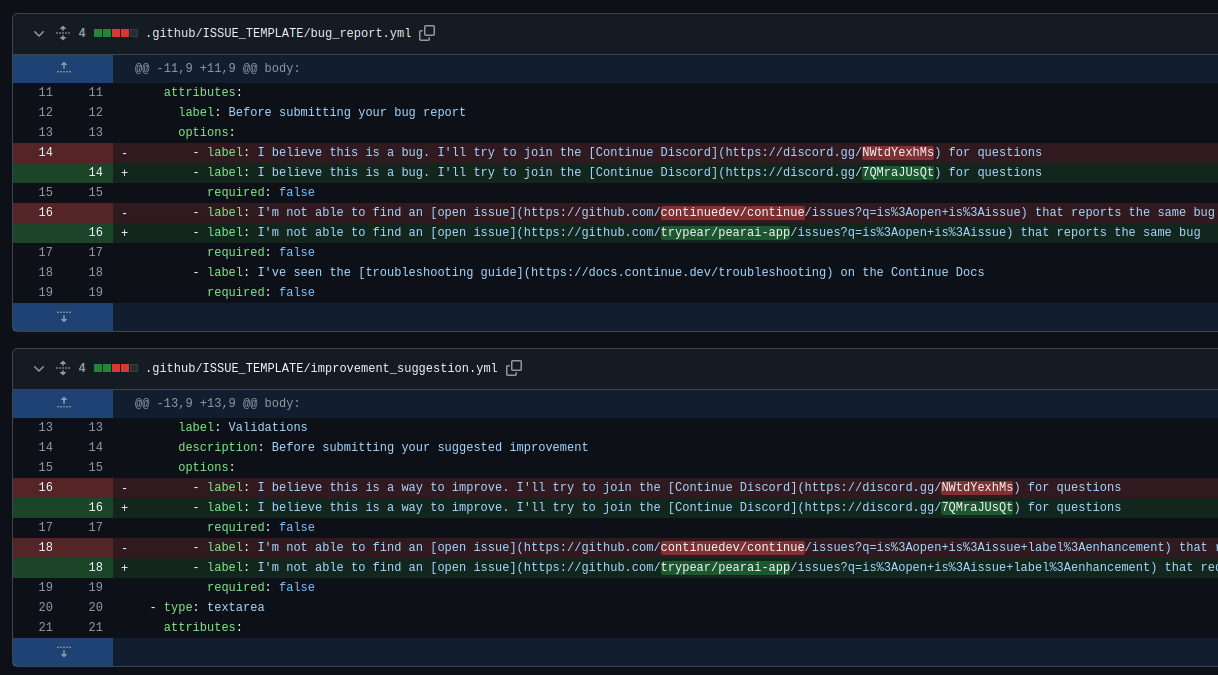Expand hidden lines below the bug_report.yml diff
1218x675 pixels.
pyautogui.click(x=62, y=317)
